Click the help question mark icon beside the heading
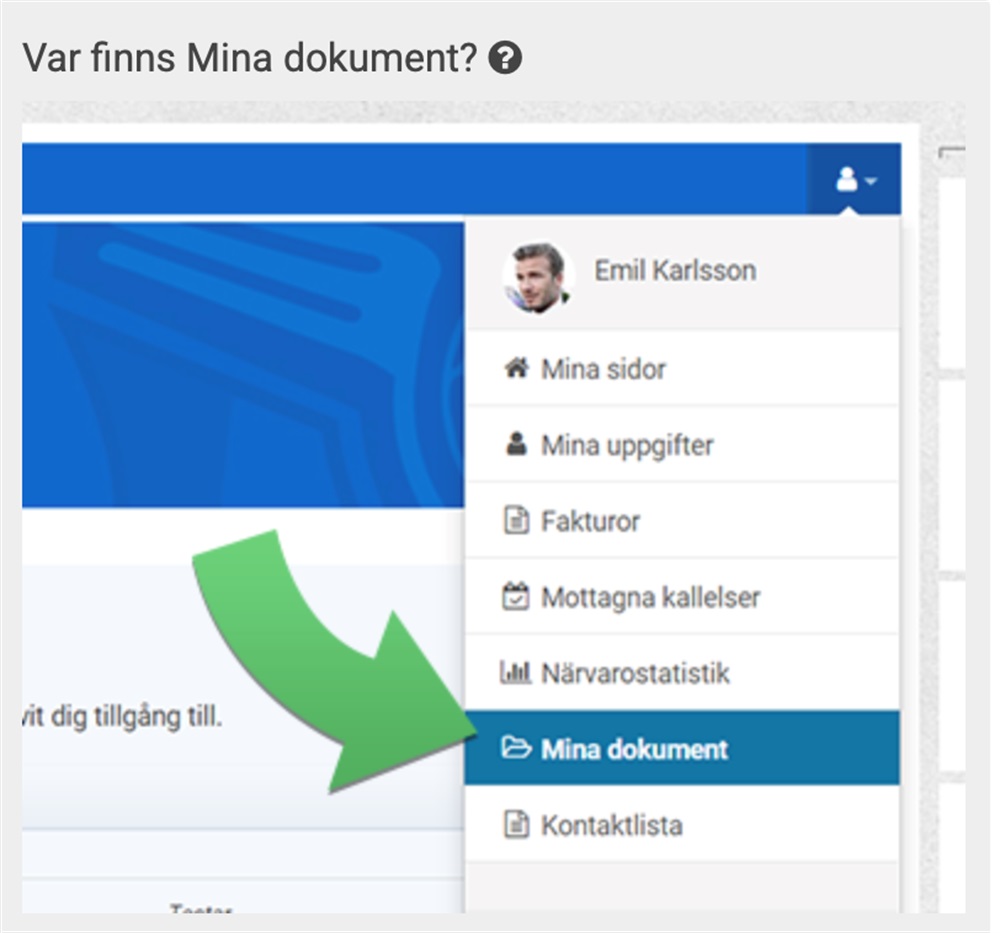 pos(506,59)
